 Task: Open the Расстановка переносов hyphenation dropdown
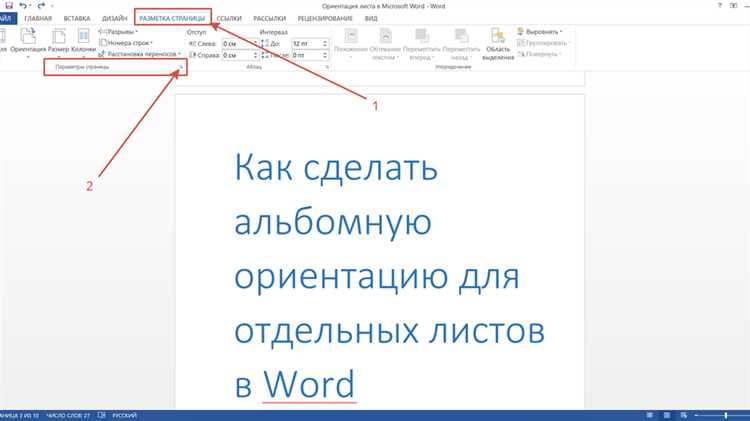tap(140, 54)
